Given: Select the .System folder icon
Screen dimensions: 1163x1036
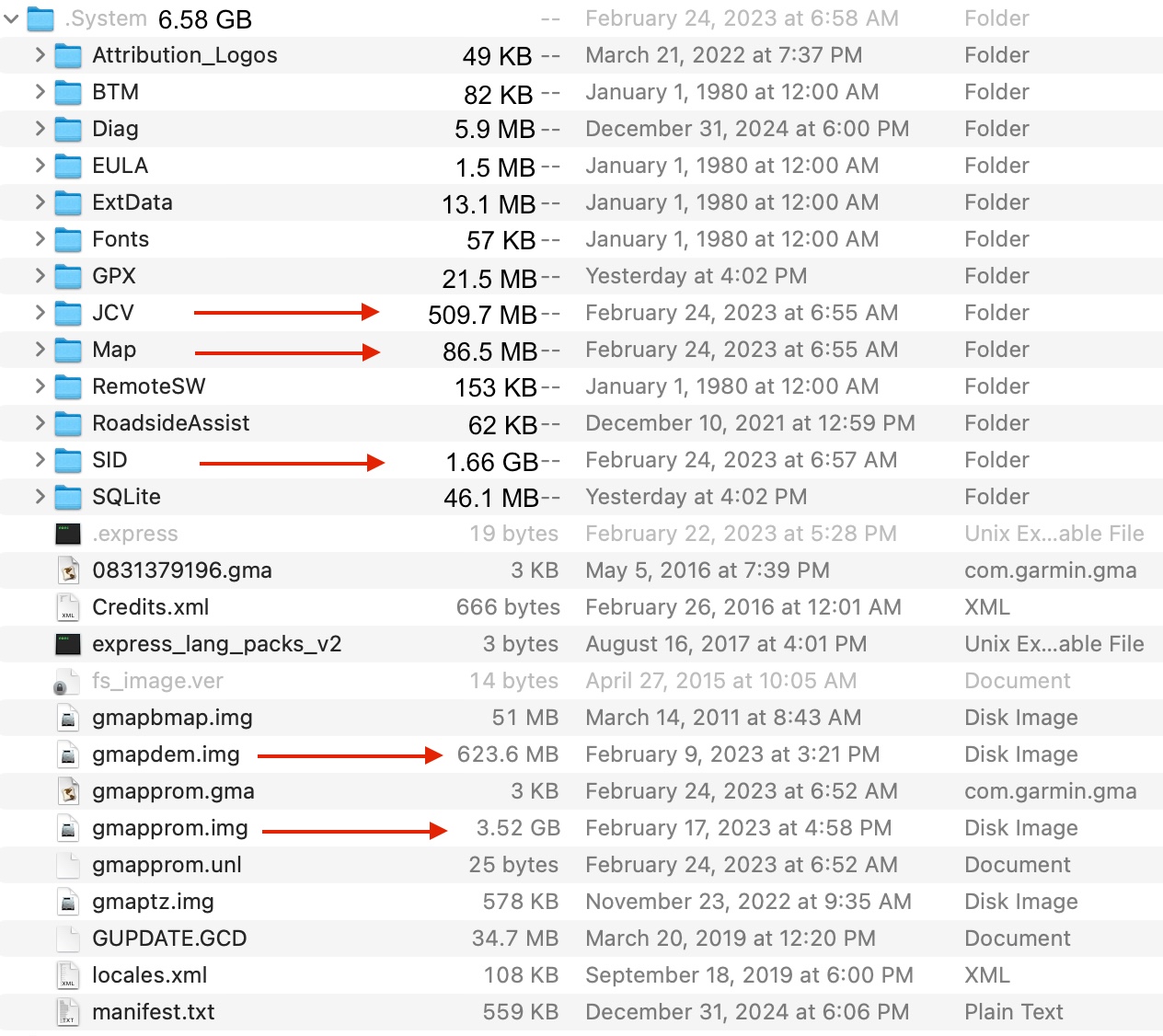Looking at the screenshot, I should tap(40, 18).
